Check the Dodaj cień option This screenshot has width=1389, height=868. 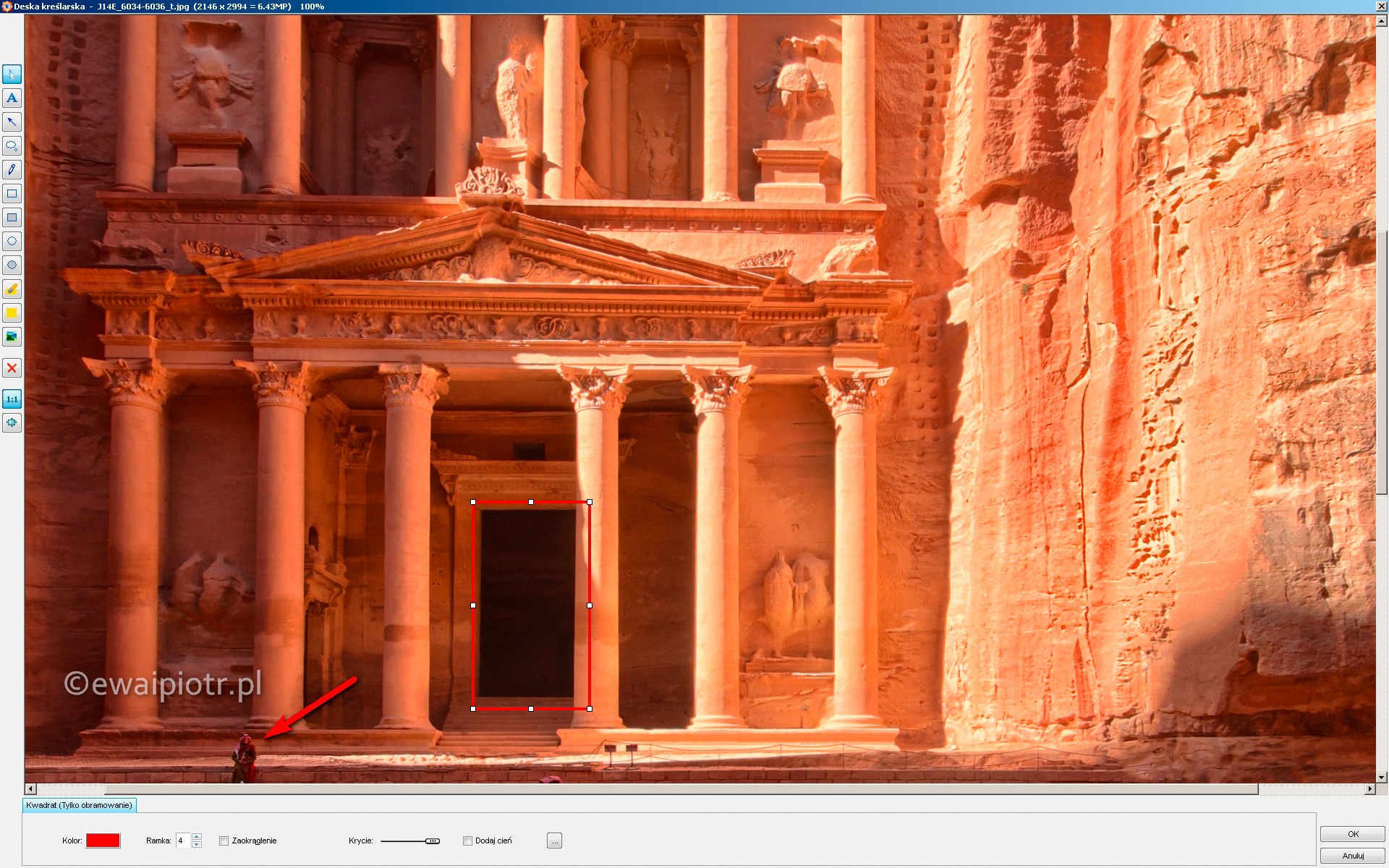468,841
